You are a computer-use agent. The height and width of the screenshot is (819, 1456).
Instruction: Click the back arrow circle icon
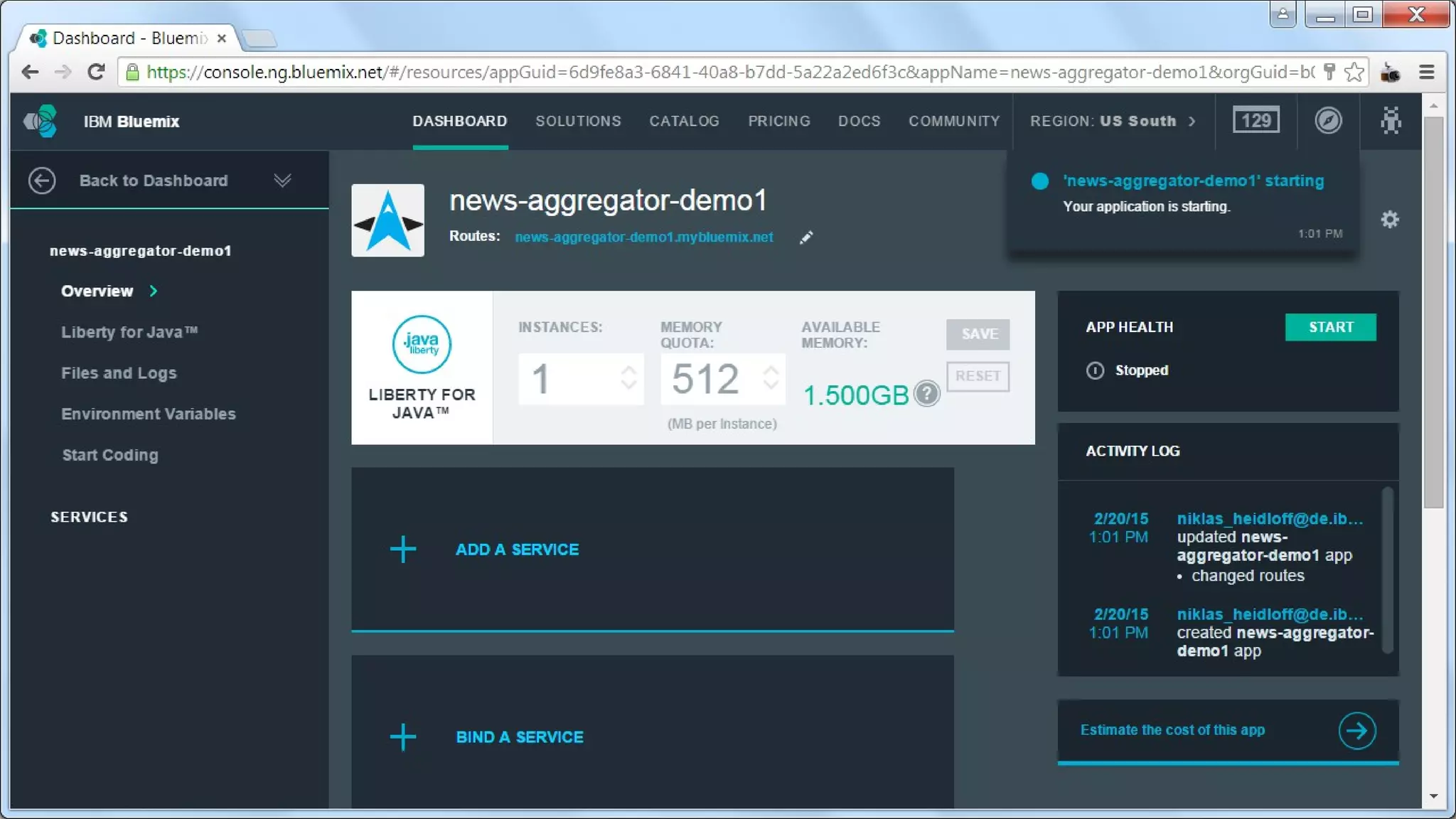point(42,181)
